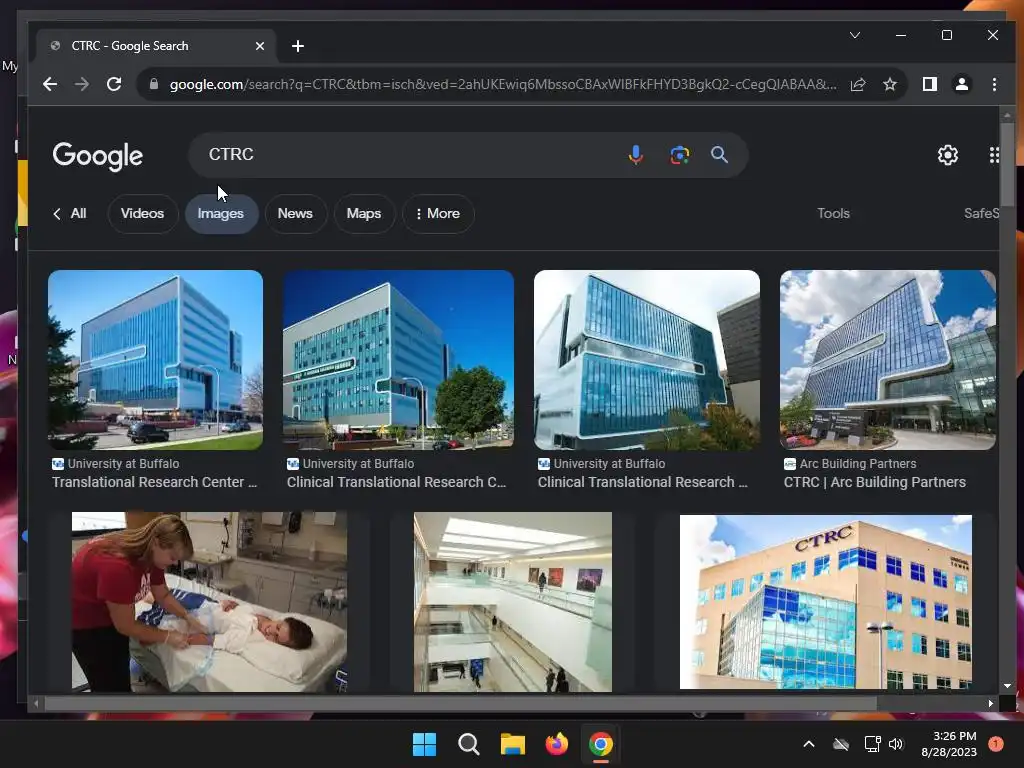Open the clock and calendar flyout
This screenshot has width=1024, height=768.
tap(949, 744)
